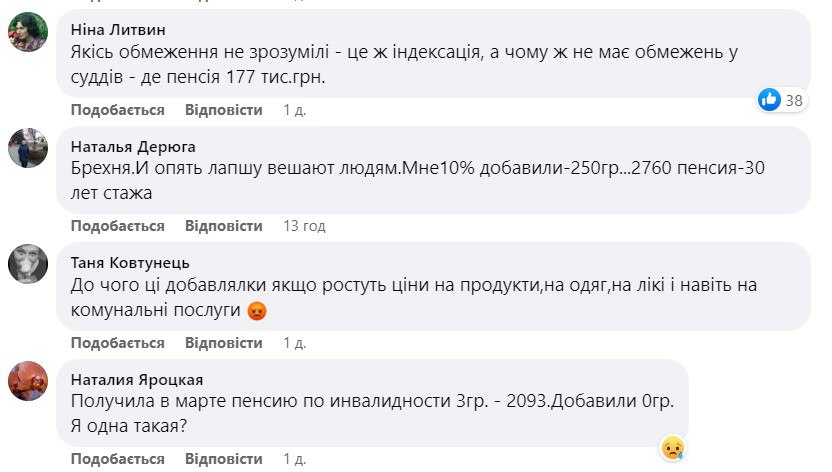Like Ніна Литвин's comment via Подобається
This screenshot has height=472, width=832.
(x=118, y=110)
